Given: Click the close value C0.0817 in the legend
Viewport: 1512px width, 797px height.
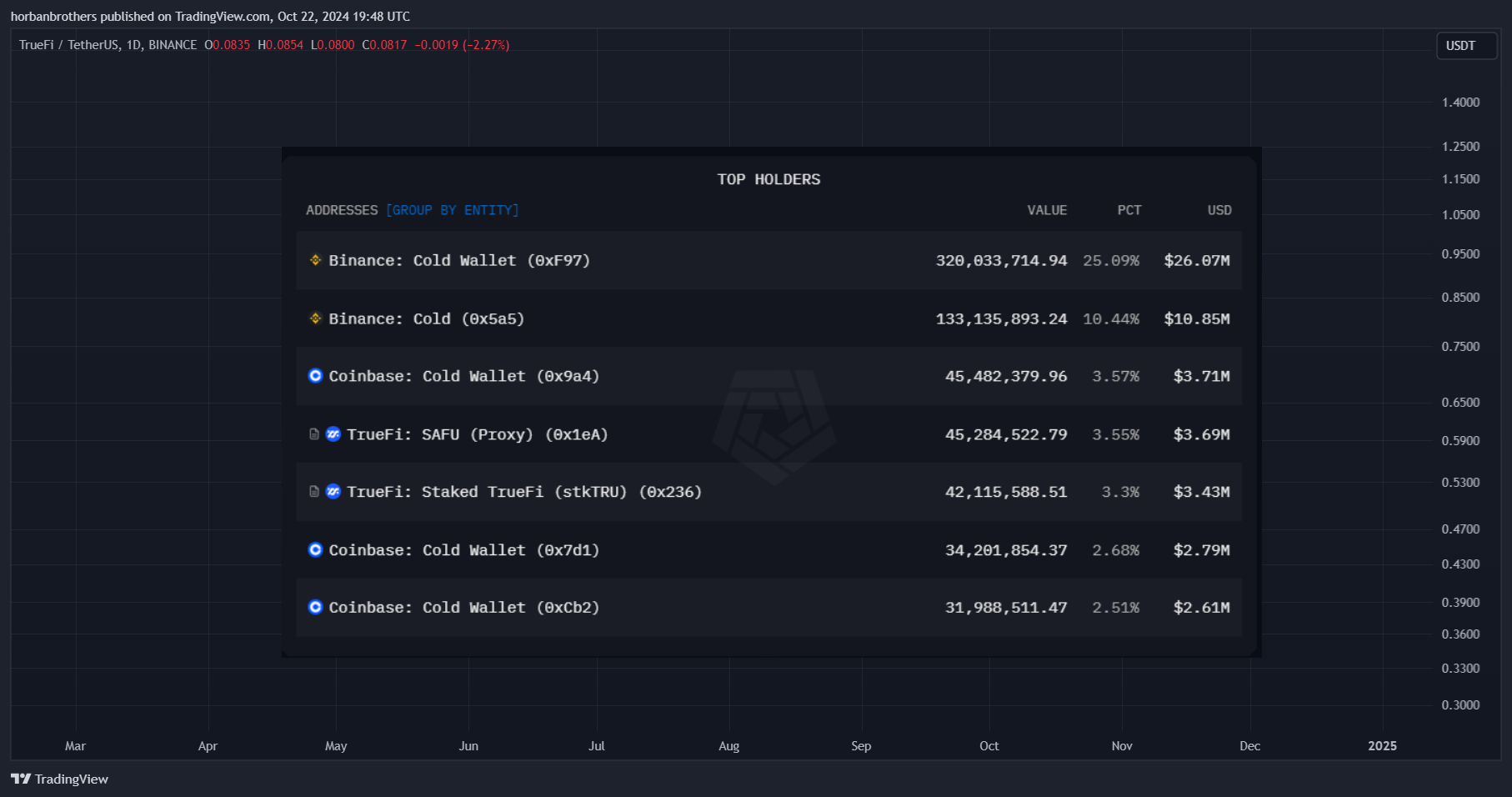Looking at the screenshot, I should (x=384, y=45).
